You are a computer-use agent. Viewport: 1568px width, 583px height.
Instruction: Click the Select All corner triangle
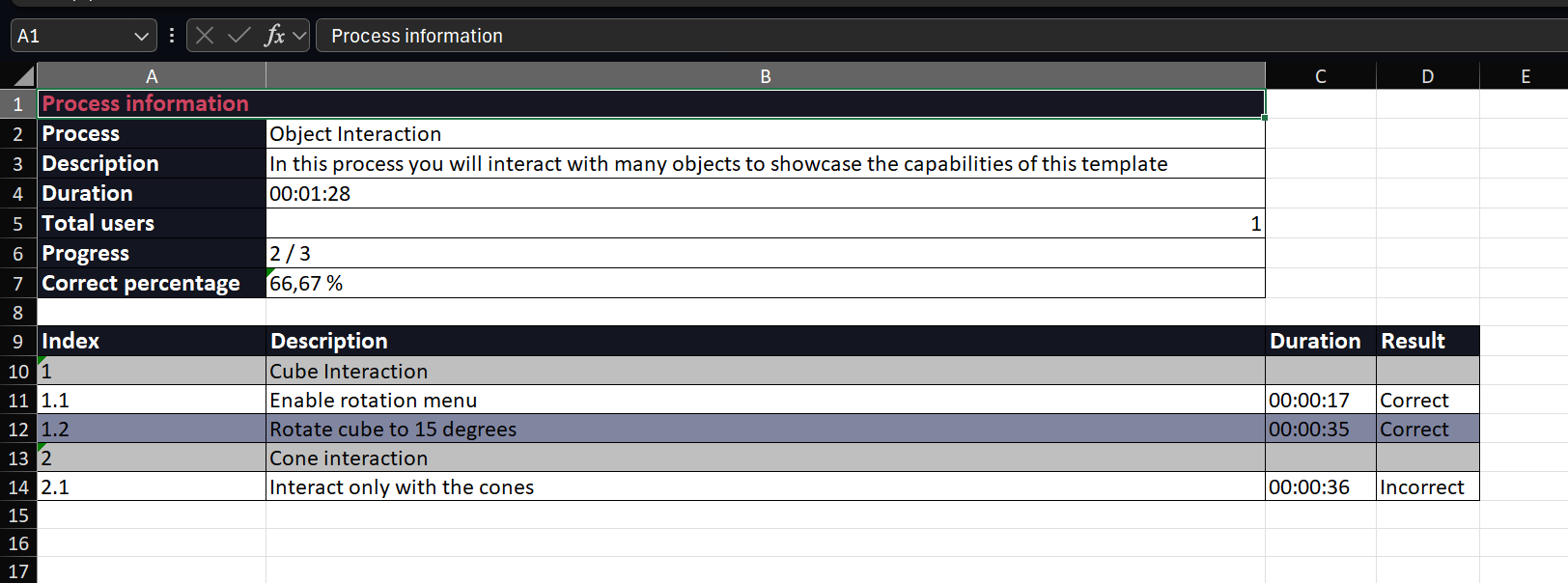[22, 76]
